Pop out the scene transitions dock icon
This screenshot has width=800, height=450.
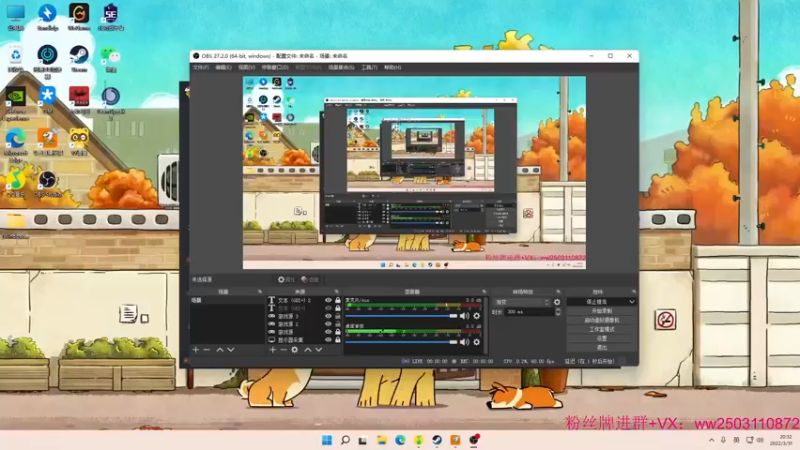click(x=558, y=292)
